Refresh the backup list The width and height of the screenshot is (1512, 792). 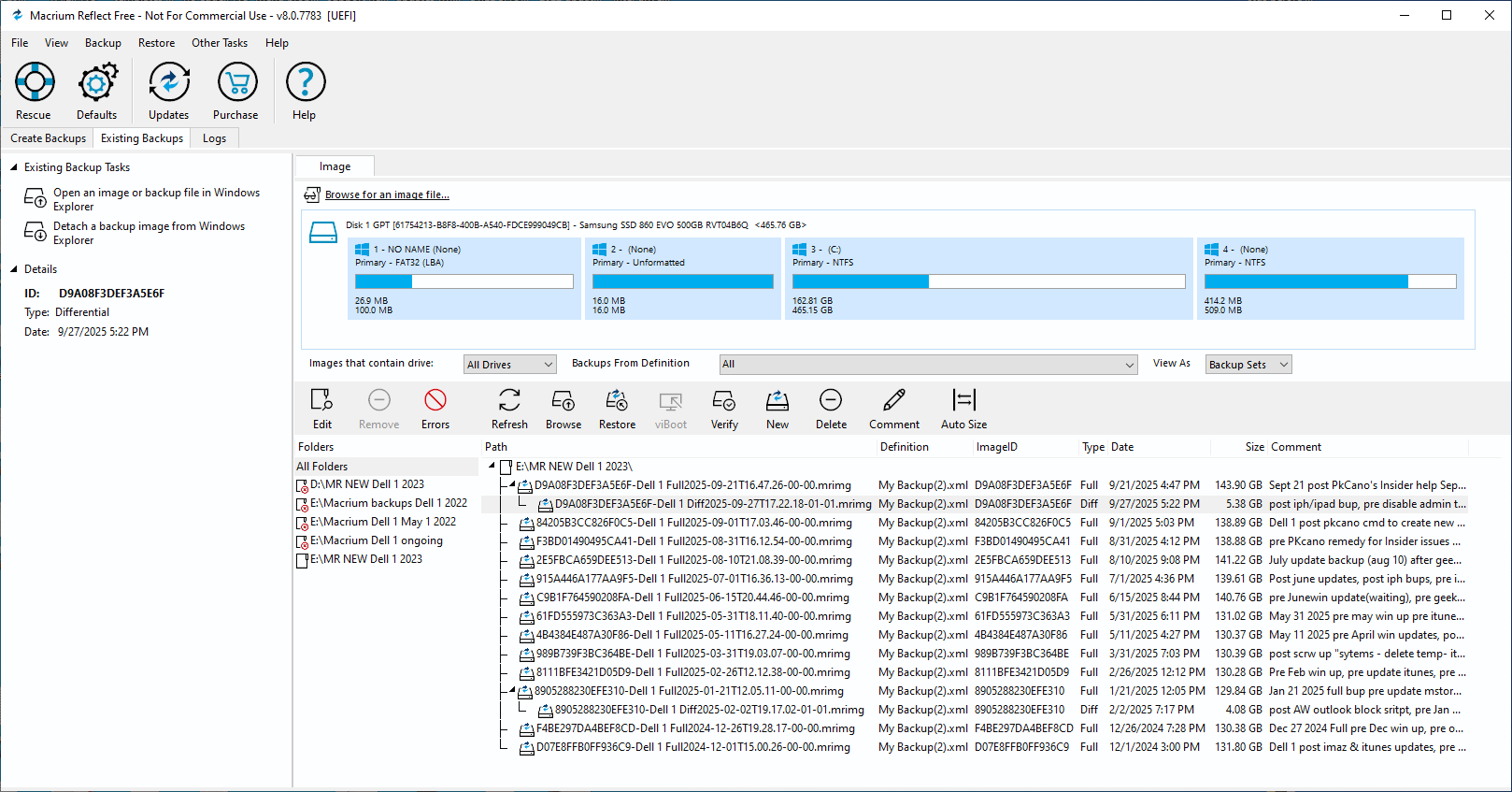tap(509, 409)
